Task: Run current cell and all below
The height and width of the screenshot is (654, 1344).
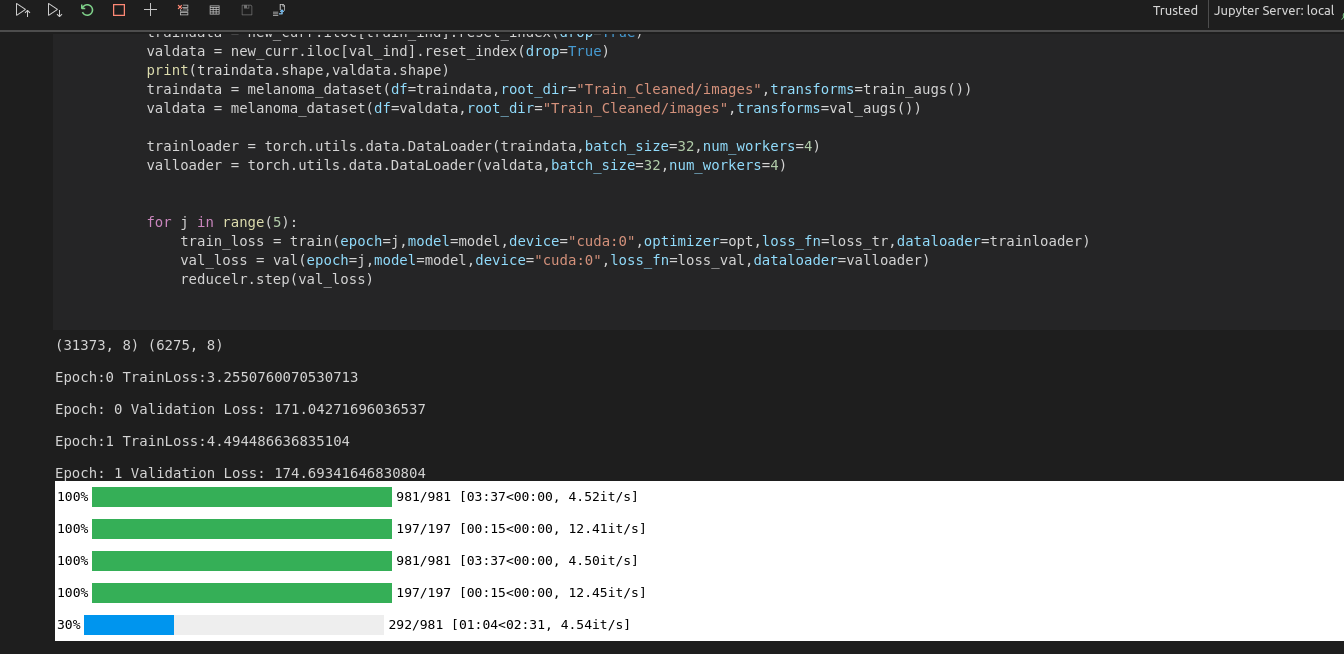Action: [x=55, y=10]
